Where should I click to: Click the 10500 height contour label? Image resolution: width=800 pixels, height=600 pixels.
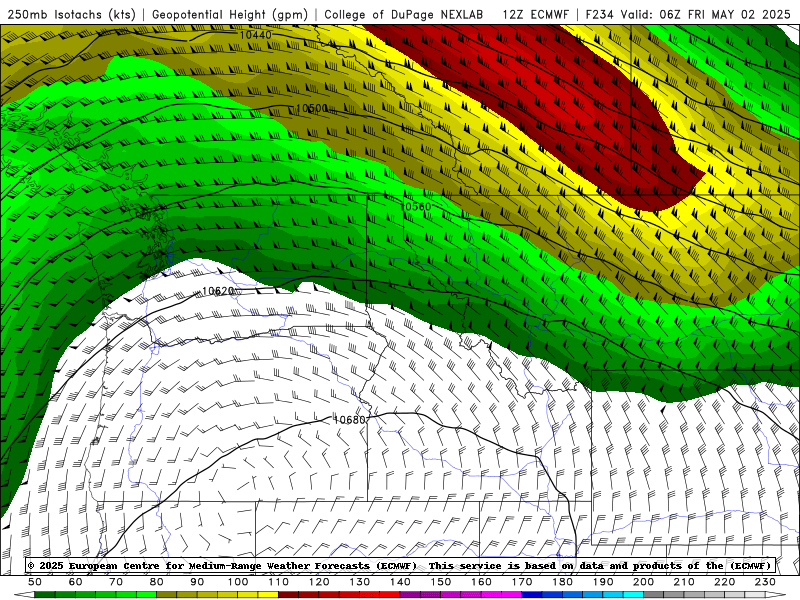point(312,108)
